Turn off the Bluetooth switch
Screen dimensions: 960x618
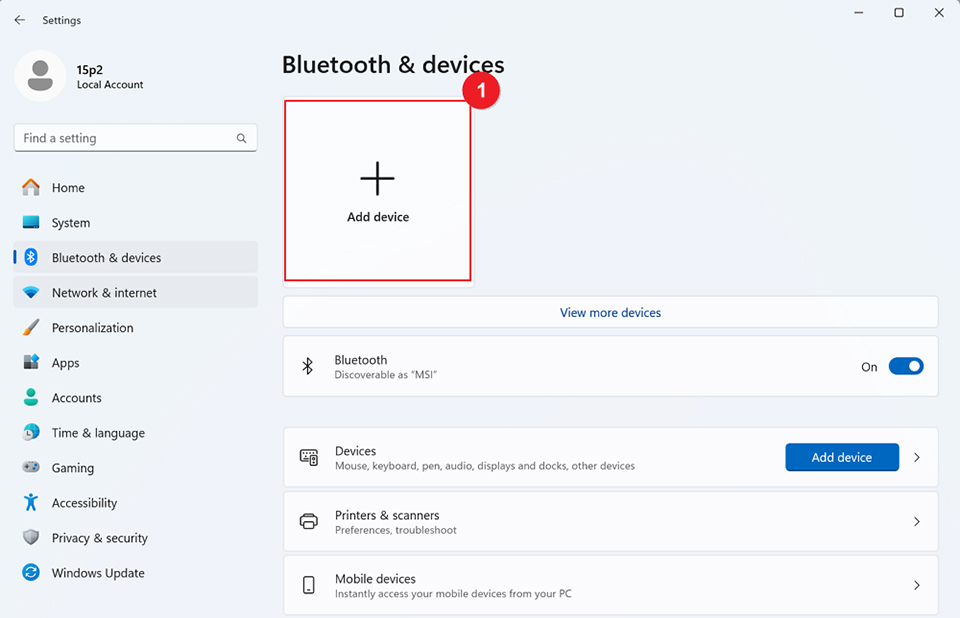pyautogui.click(x=906, y=366)
